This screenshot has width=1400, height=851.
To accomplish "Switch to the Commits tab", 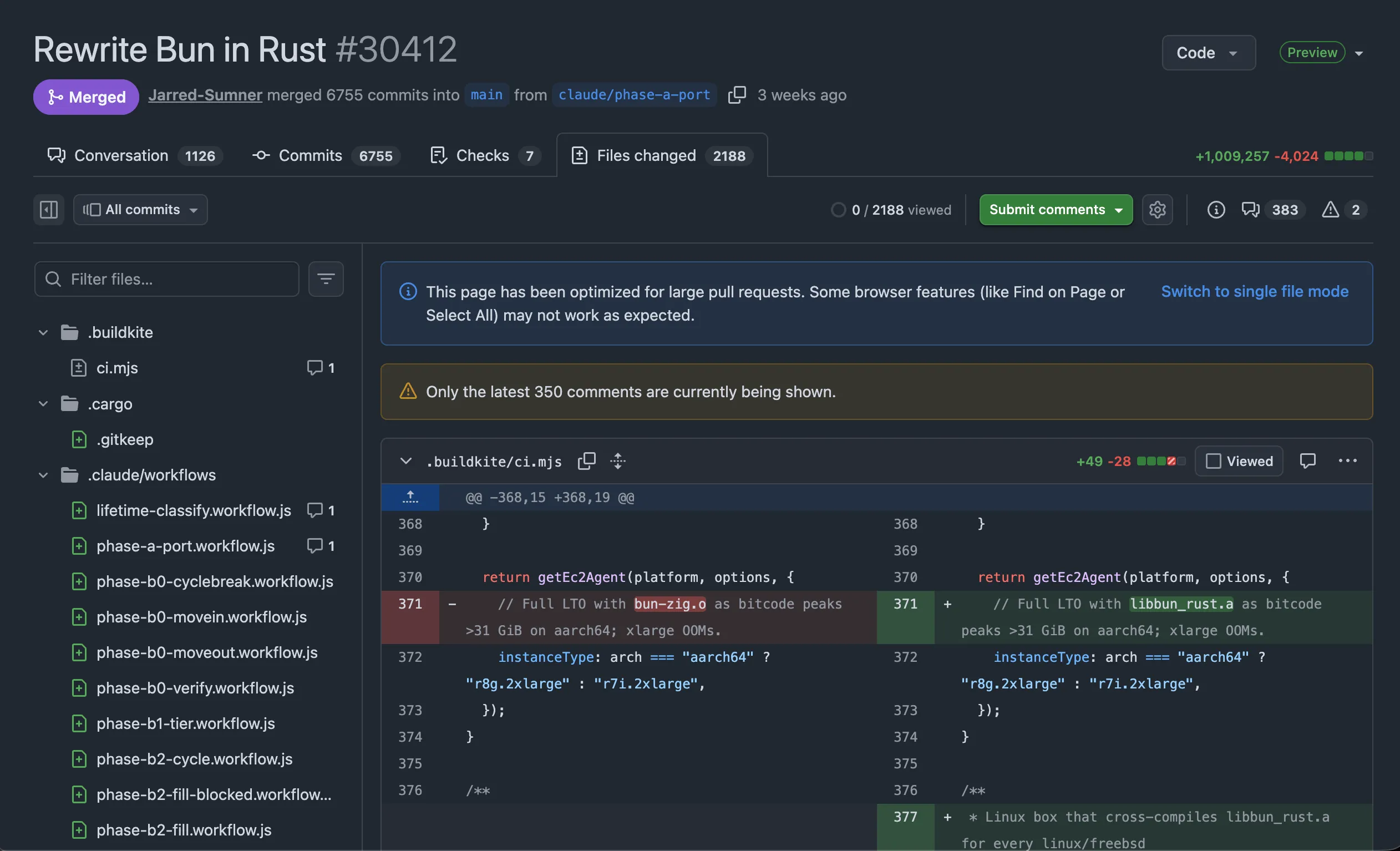I will (326, 156).
